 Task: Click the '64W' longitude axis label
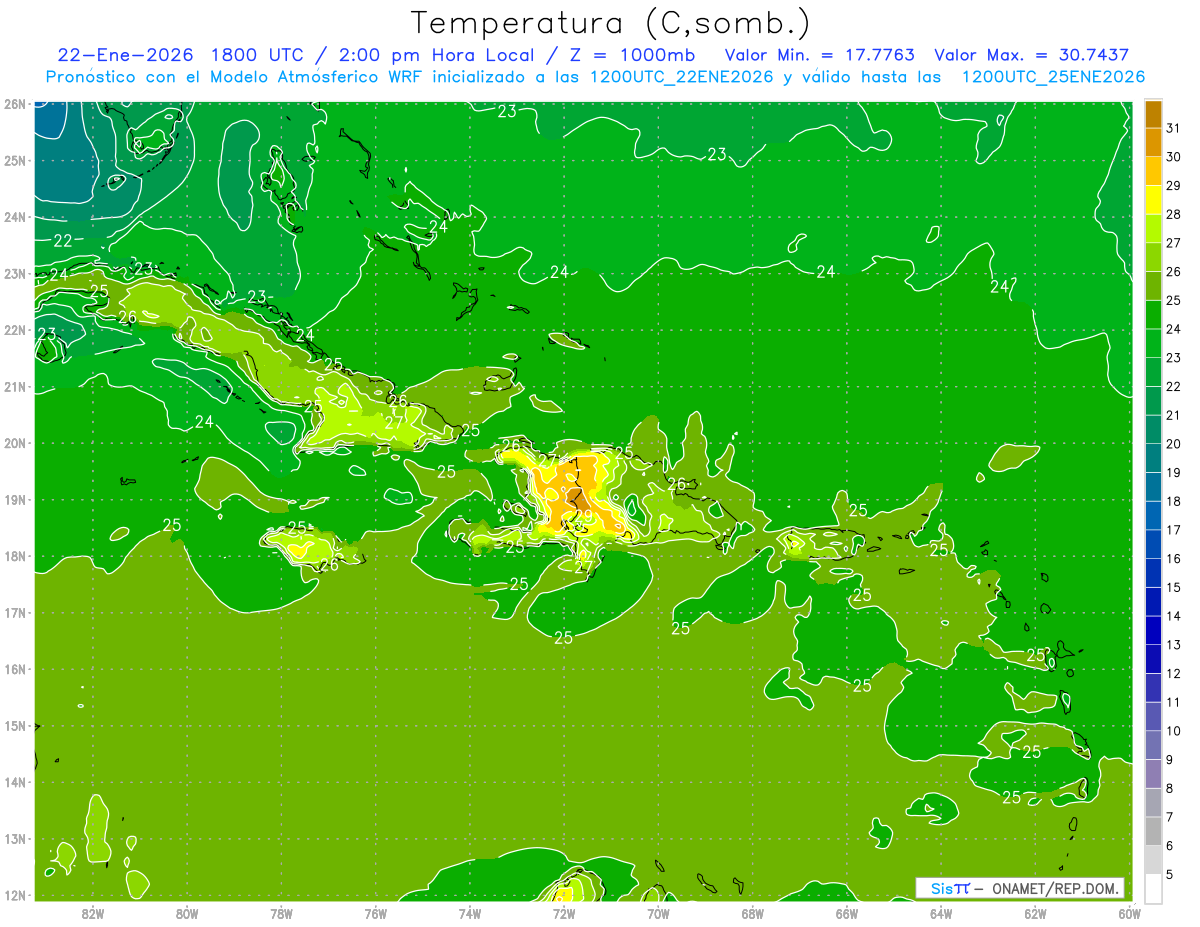click(x=941, y=913)
